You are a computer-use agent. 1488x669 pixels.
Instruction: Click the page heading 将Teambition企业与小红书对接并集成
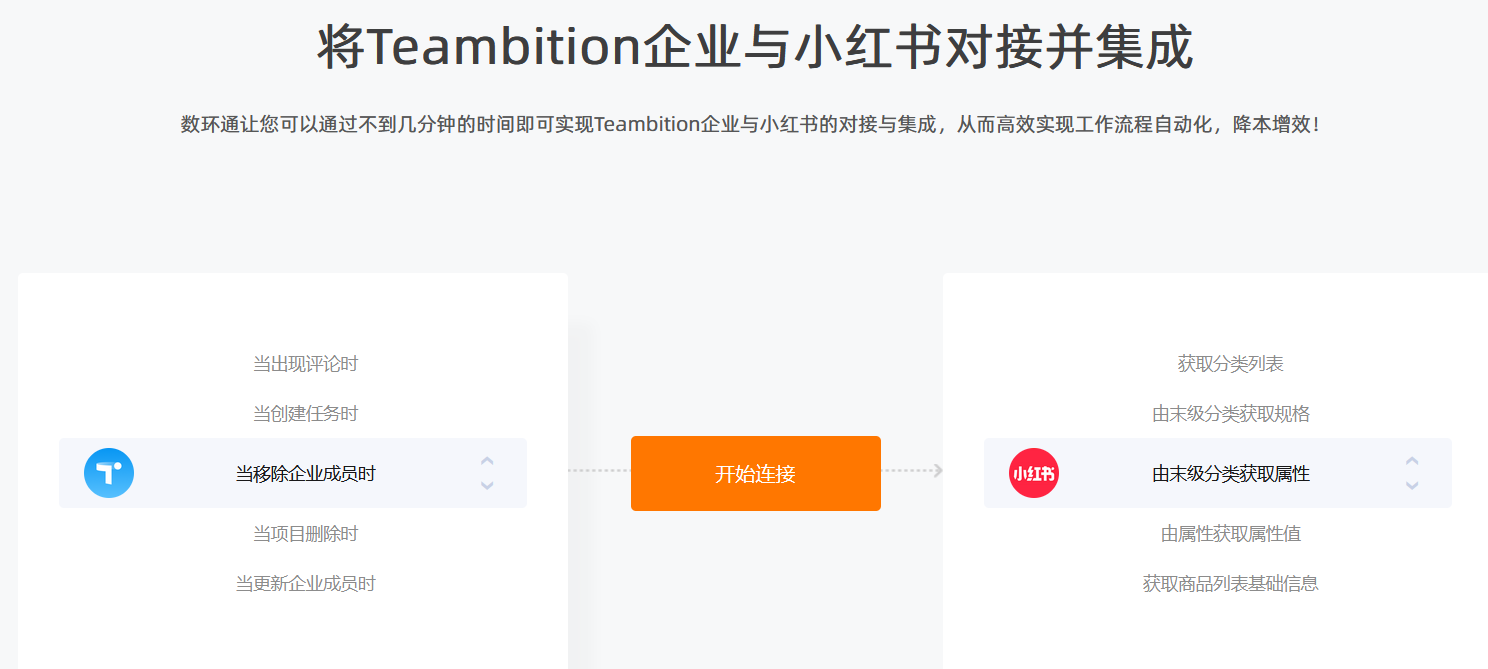pos(755,46)
